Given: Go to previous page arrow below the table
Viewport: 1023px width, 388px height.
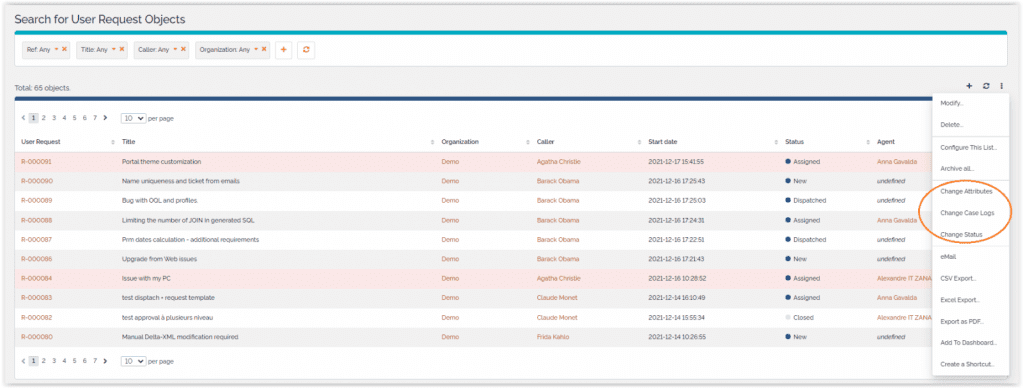Looking at the screenshot, I should click(23, 361).
